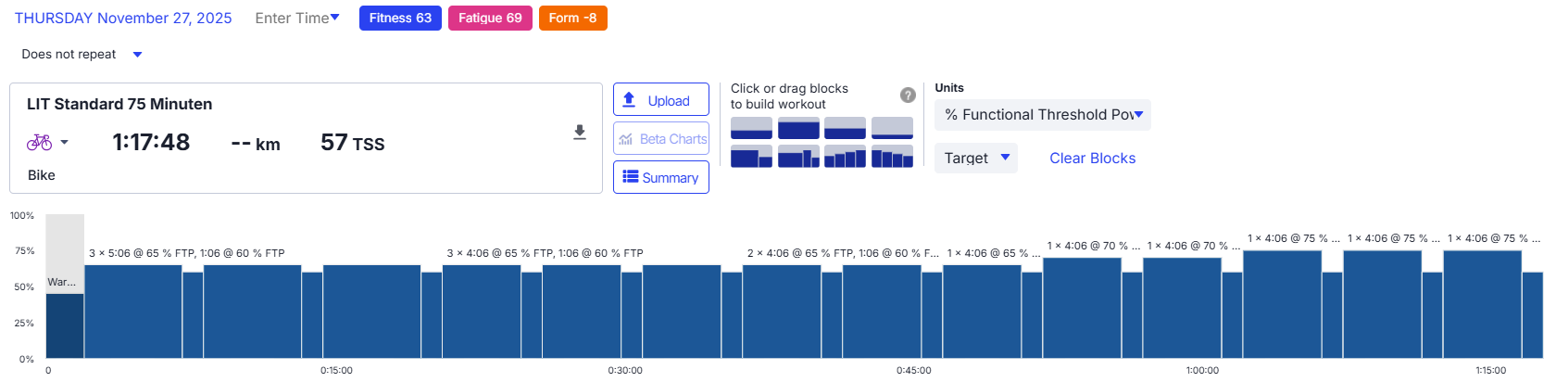Insert the three-step interval block
1568x382 pixels.
coord(798,157)
